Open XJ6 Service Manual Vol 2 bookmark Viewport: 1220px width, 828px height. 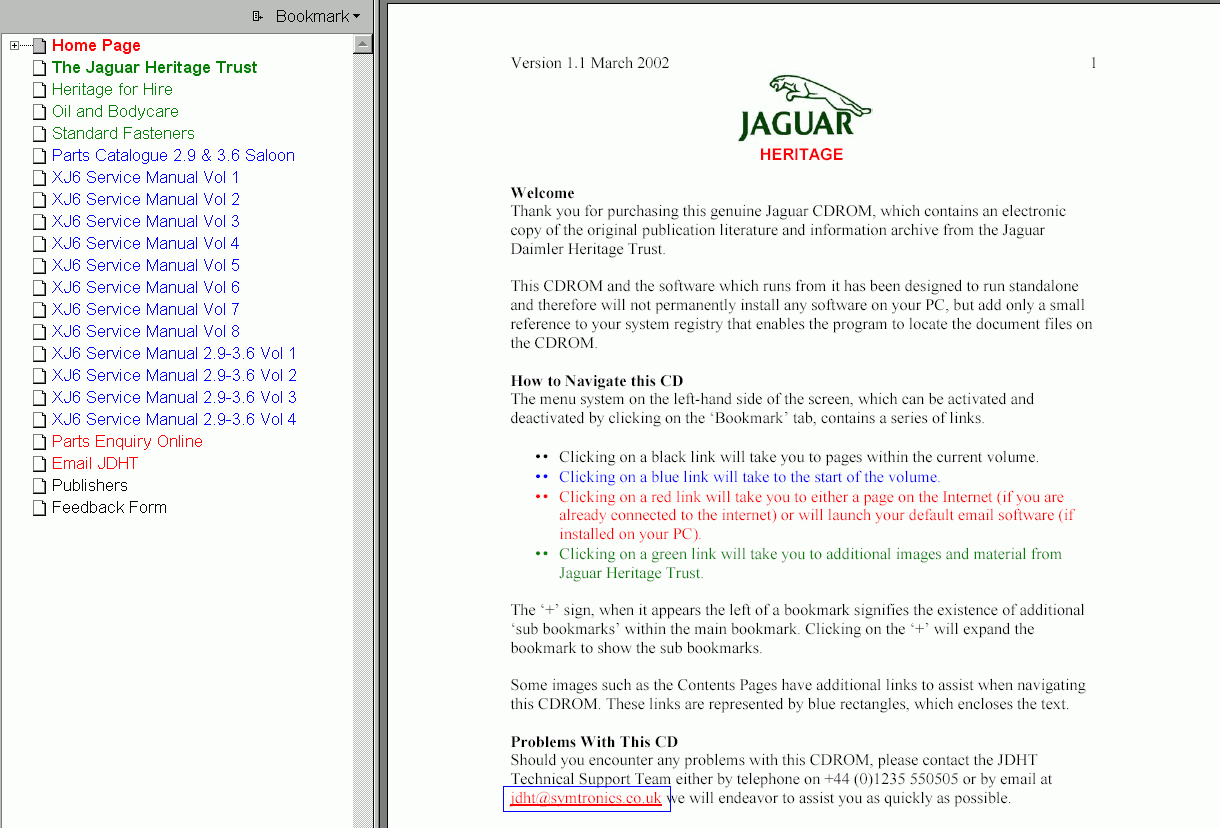pyautogui.click(x=146, y=199)
